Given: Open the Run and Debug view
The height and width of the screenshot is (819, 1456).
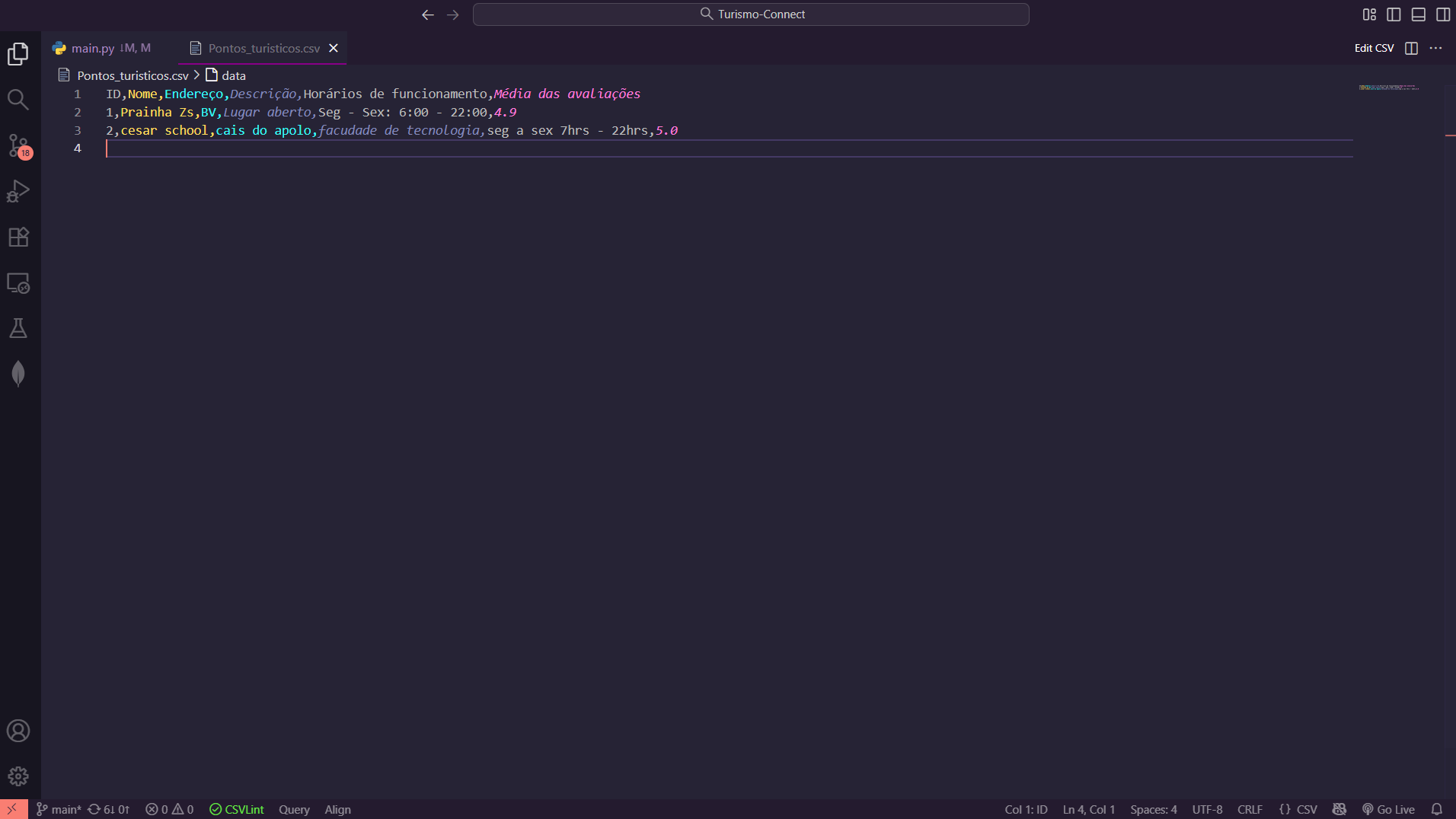Looking at the screenshot, I should (18, 191).
